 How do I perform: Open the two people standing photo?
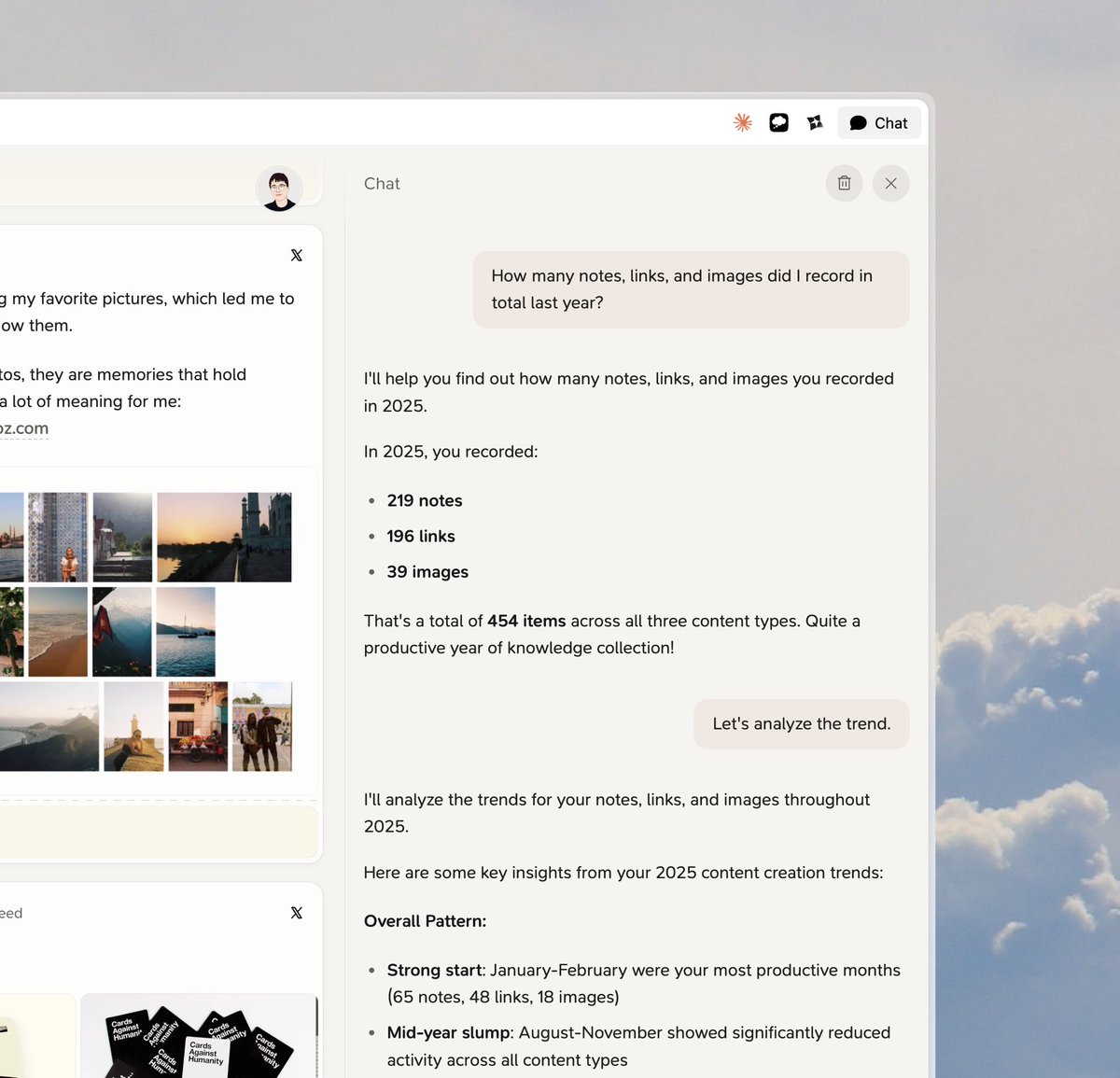tap(262, 726)
